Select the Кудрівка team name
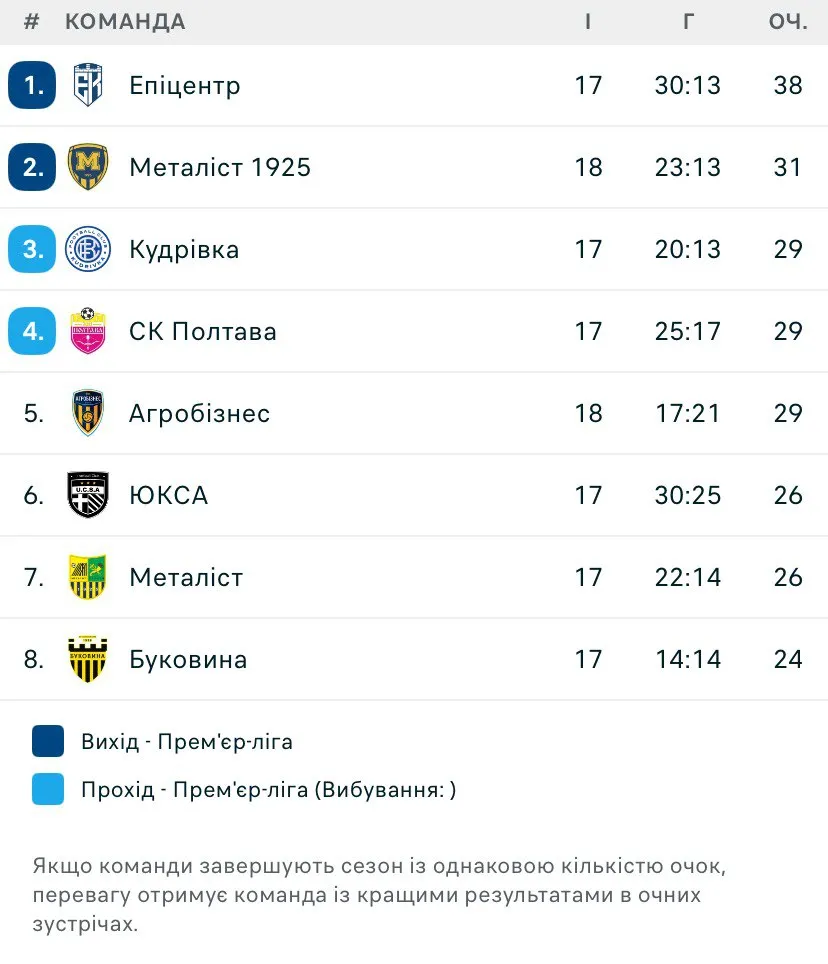Screen dimensions: 828x964 (x=184, y=249)
